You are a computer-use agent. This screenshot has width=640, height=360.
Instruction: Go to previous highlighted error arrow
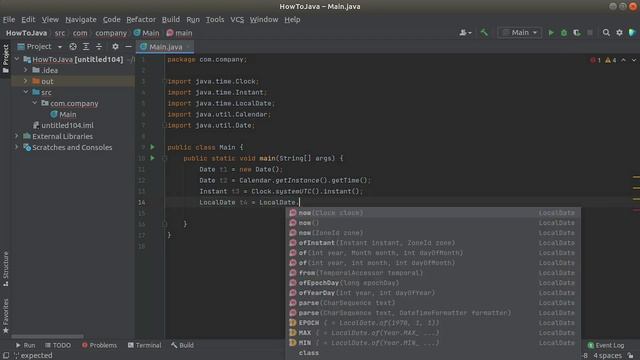623,60
